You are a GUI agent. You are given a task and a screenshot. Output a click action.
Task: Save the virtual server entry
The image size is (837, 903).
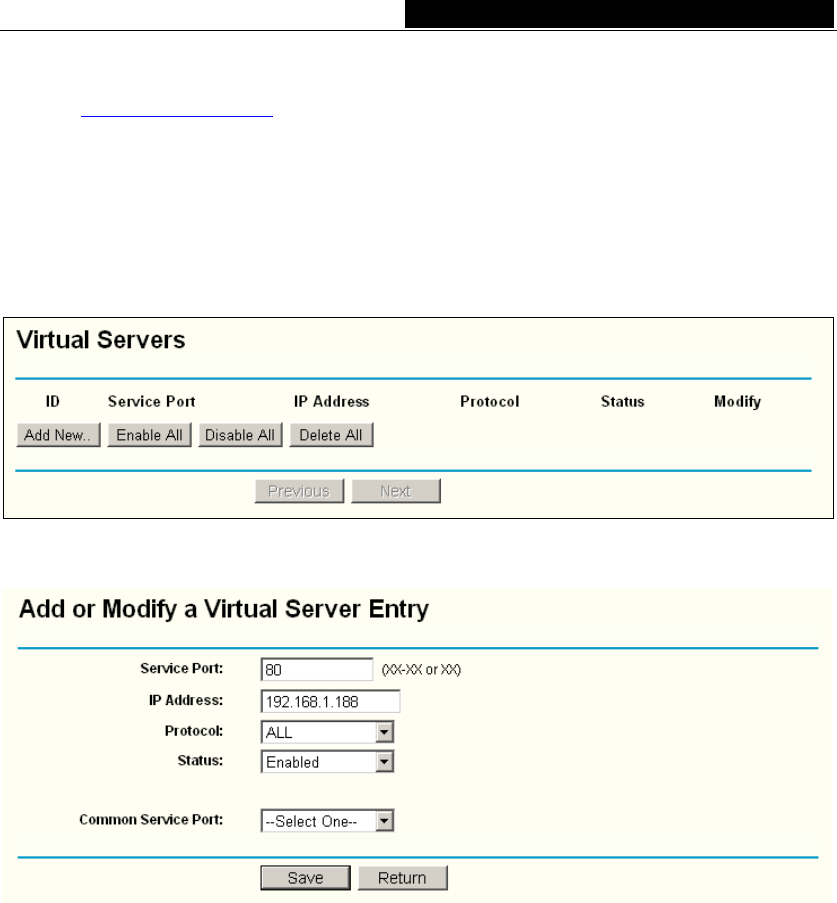(305, 878)
